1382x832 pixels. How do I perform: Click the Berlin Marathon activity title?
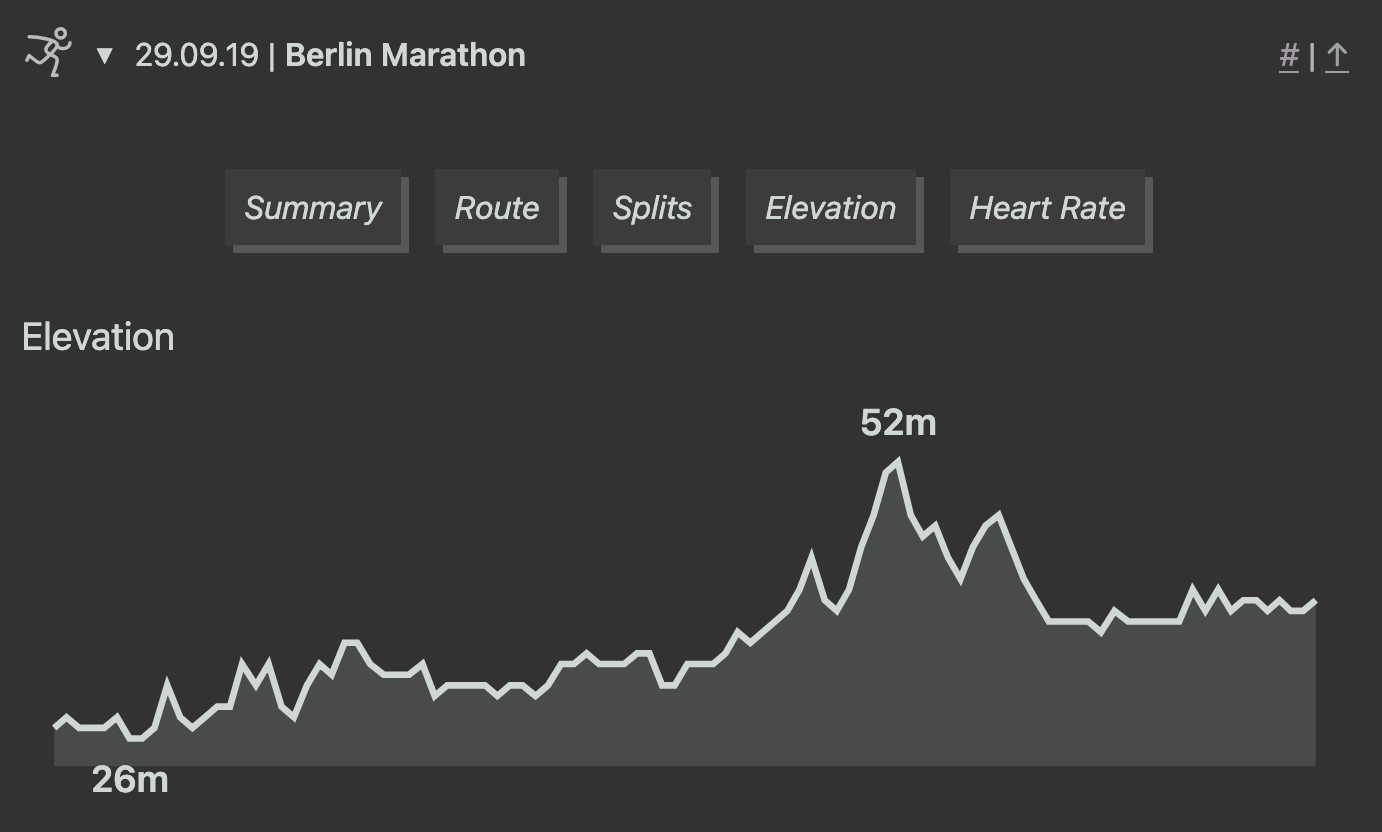click(405, 55)
